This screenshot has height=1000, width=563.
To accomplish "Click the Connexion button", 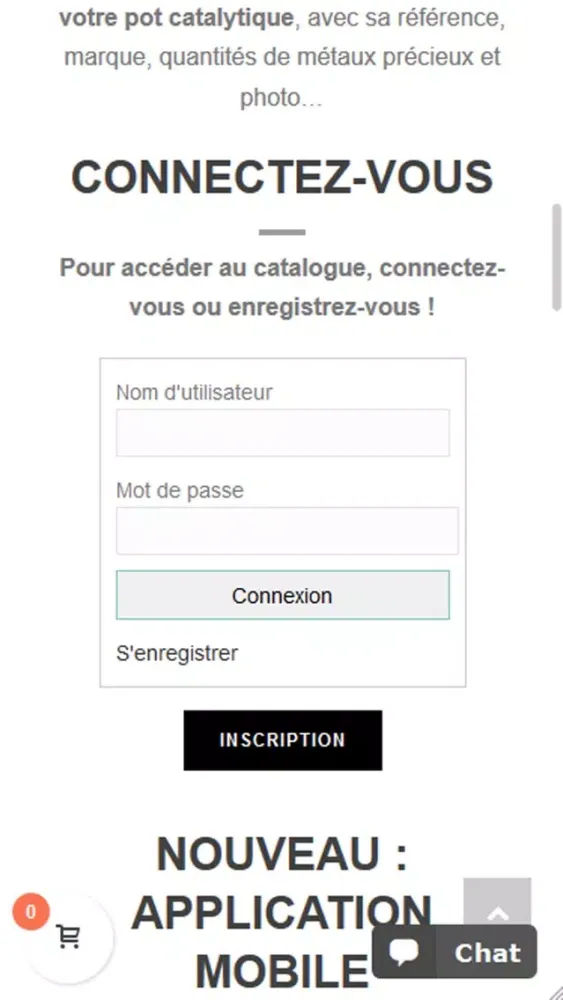I will pos(282,595).
